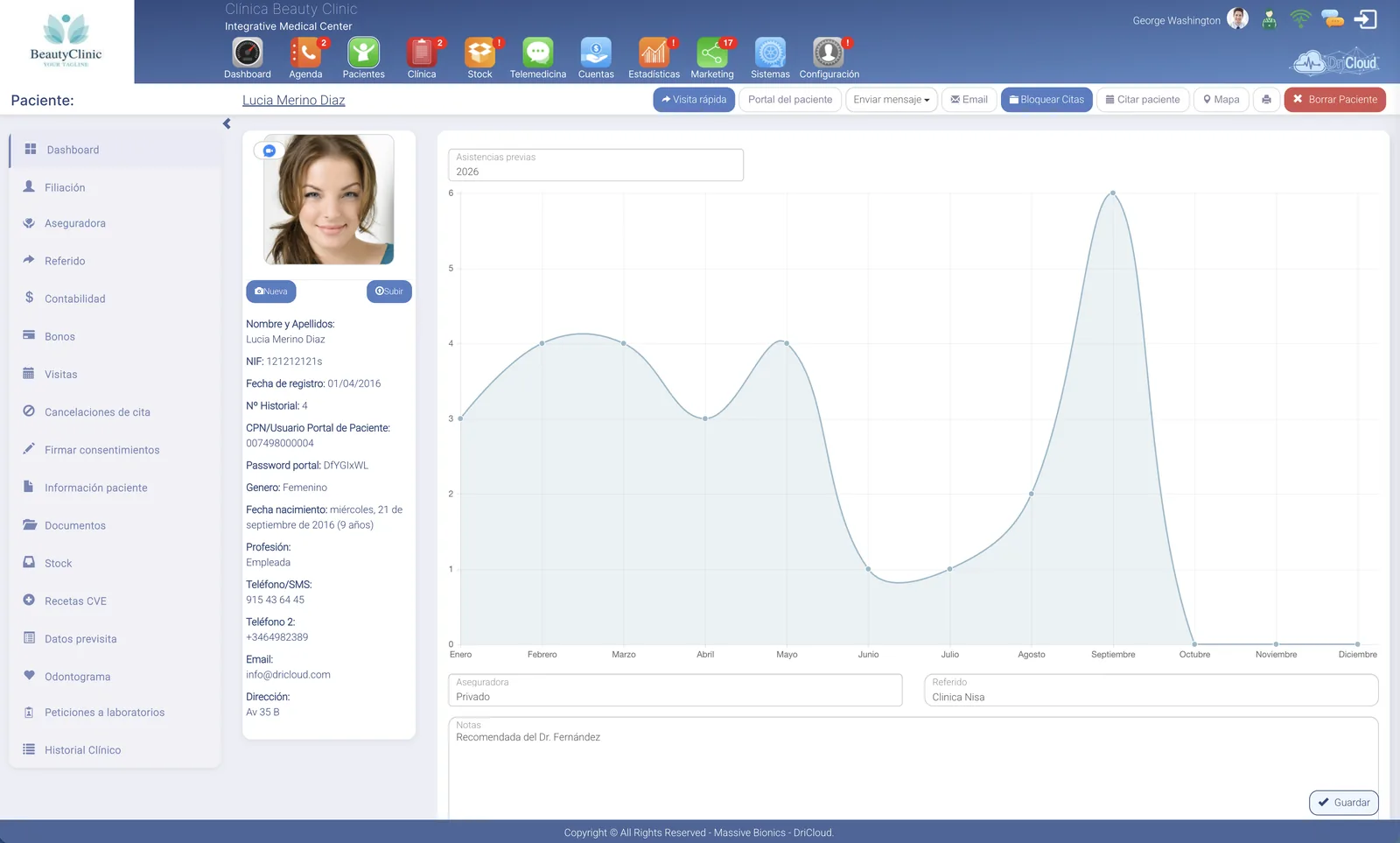Click the logout arrow icon
1400x843 pixels.
[x=1365, y=19]
